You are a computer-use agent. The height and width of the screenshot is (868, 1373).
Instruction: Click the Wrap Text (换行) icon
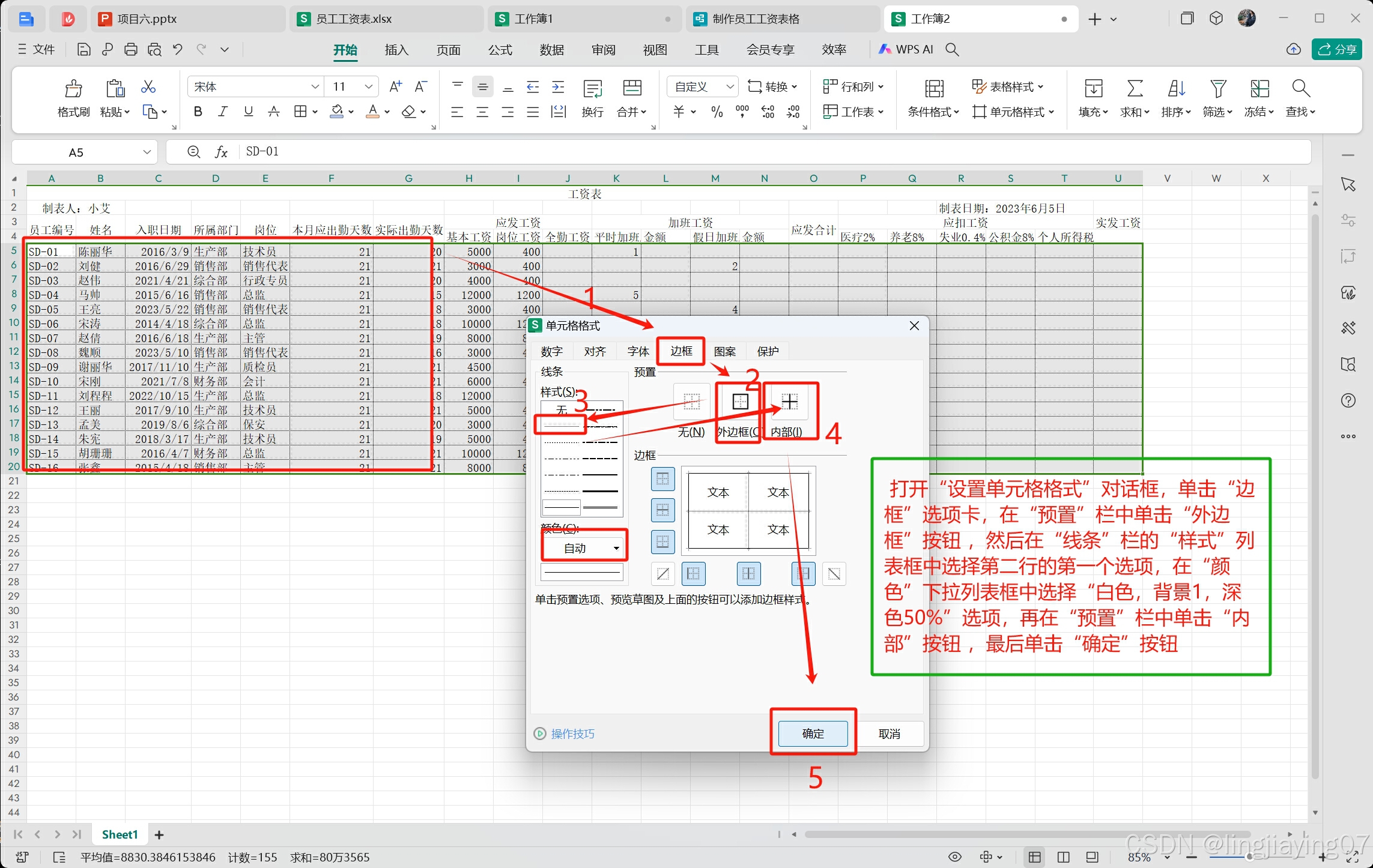(x=592, y=89)
